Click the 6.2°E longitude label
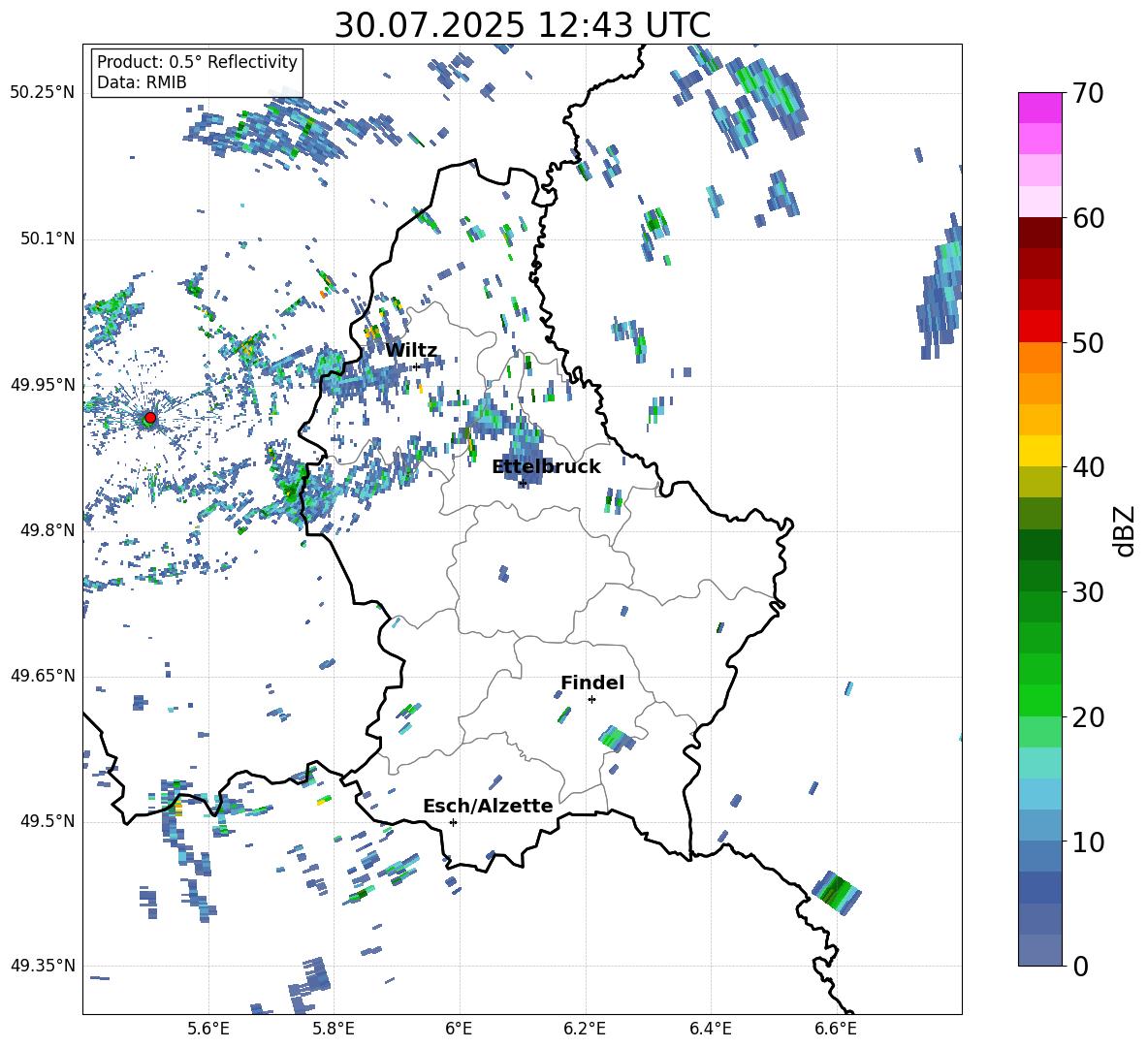 585,1029
